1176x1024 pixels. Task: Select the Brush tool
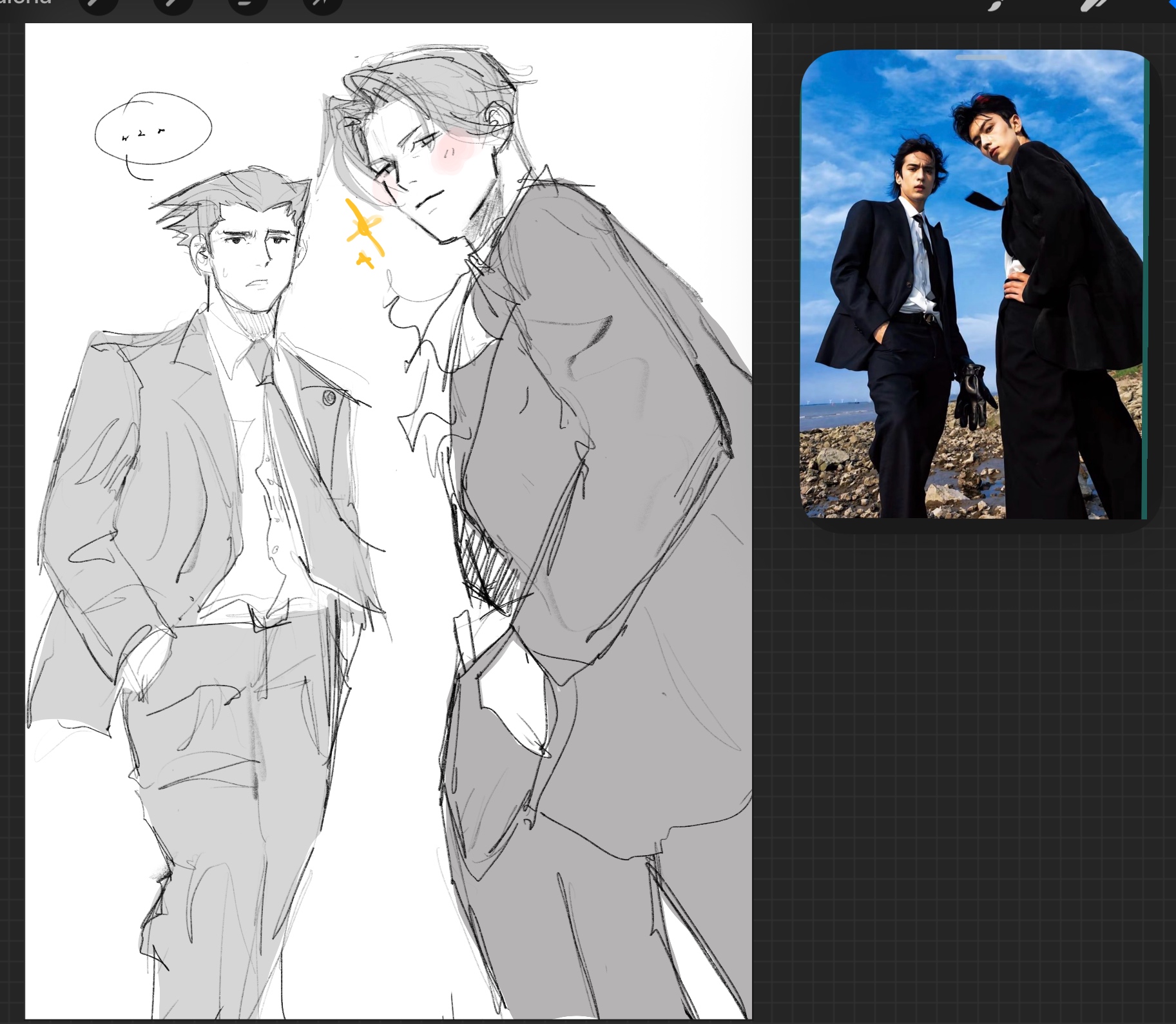(996, 5)
